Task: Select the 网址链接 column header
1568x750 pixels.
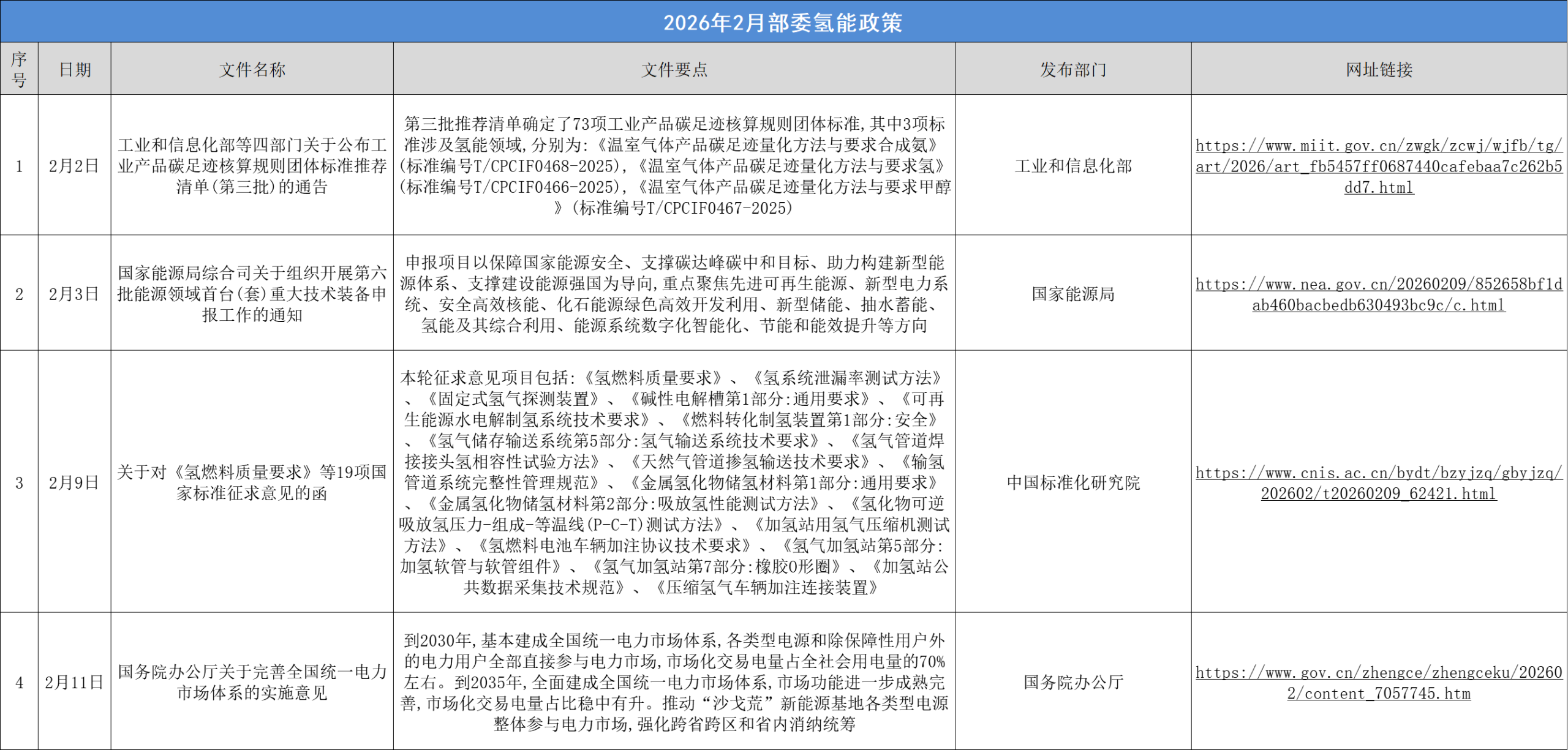Action: 1379,69
